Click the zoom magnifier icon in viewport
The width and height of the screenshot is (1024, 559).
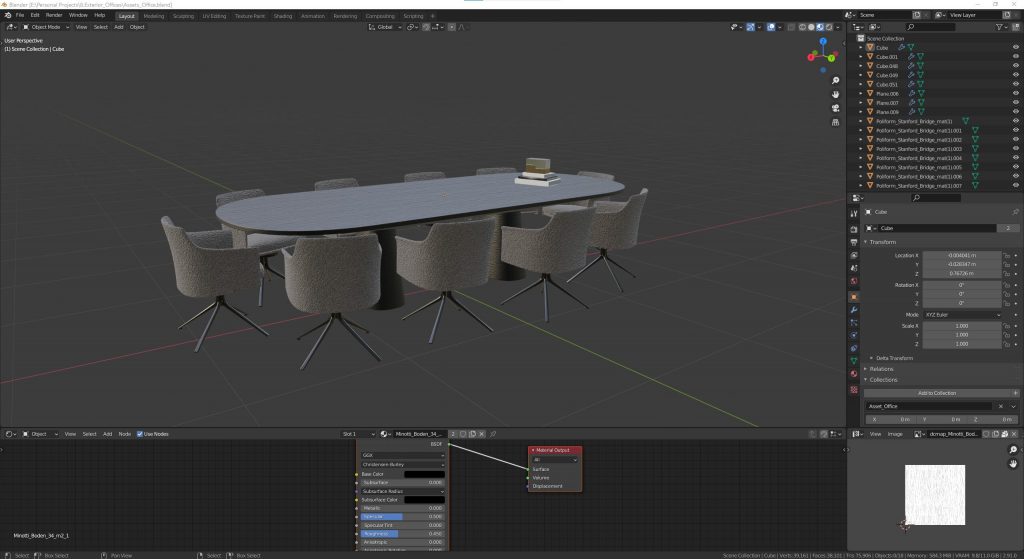click(835, 80)
